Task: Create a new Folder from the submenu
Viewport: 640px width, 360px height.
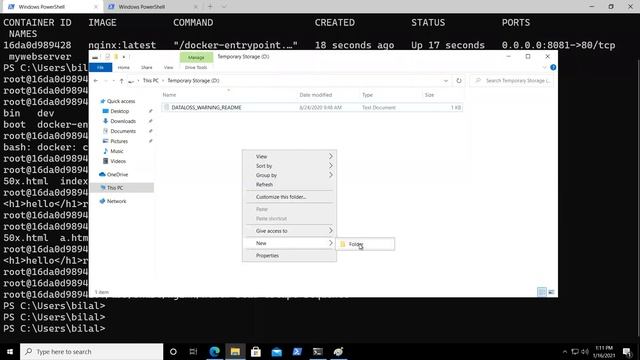Action: click(x=364, y=244)
